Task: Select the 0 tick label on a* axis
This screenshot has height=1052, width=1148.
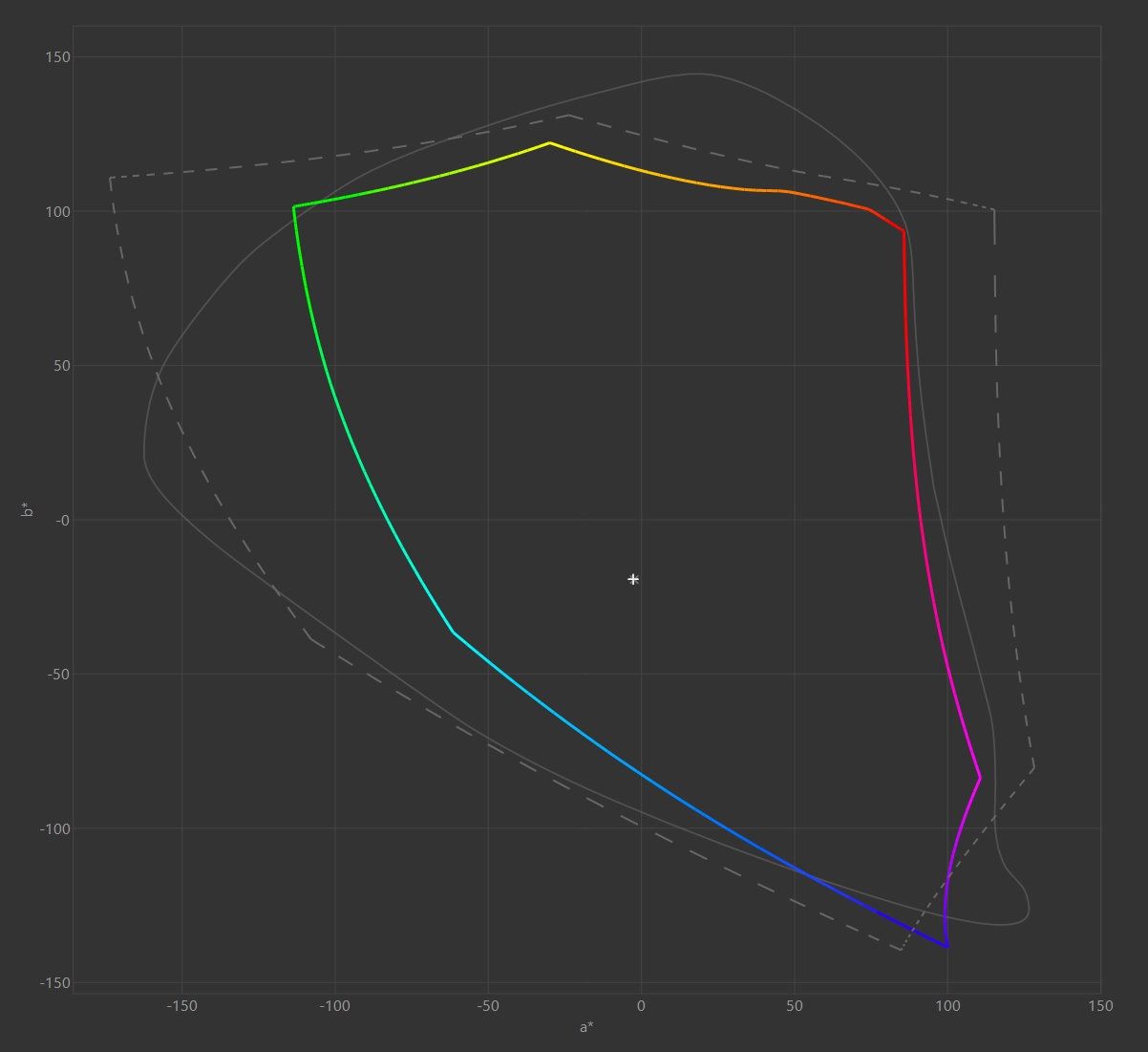Action: pyautogui.click(x=641, y=1006)
